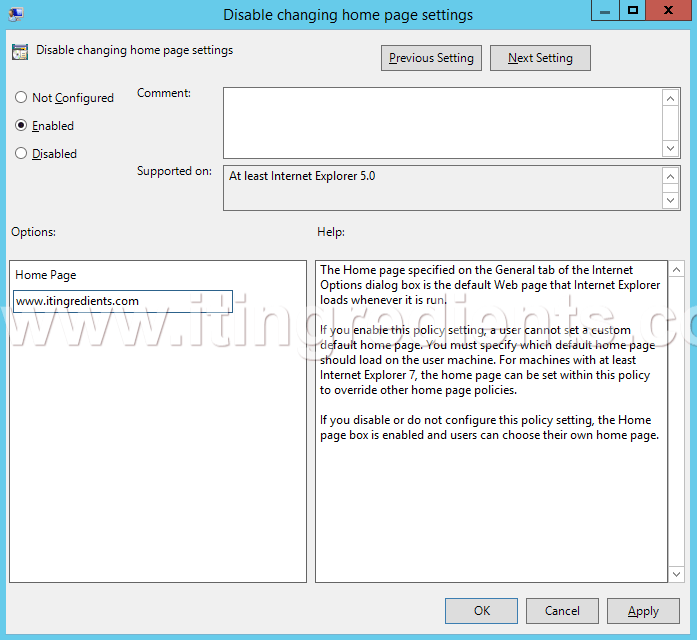Click the Comment box scroll up arrow

671,98
